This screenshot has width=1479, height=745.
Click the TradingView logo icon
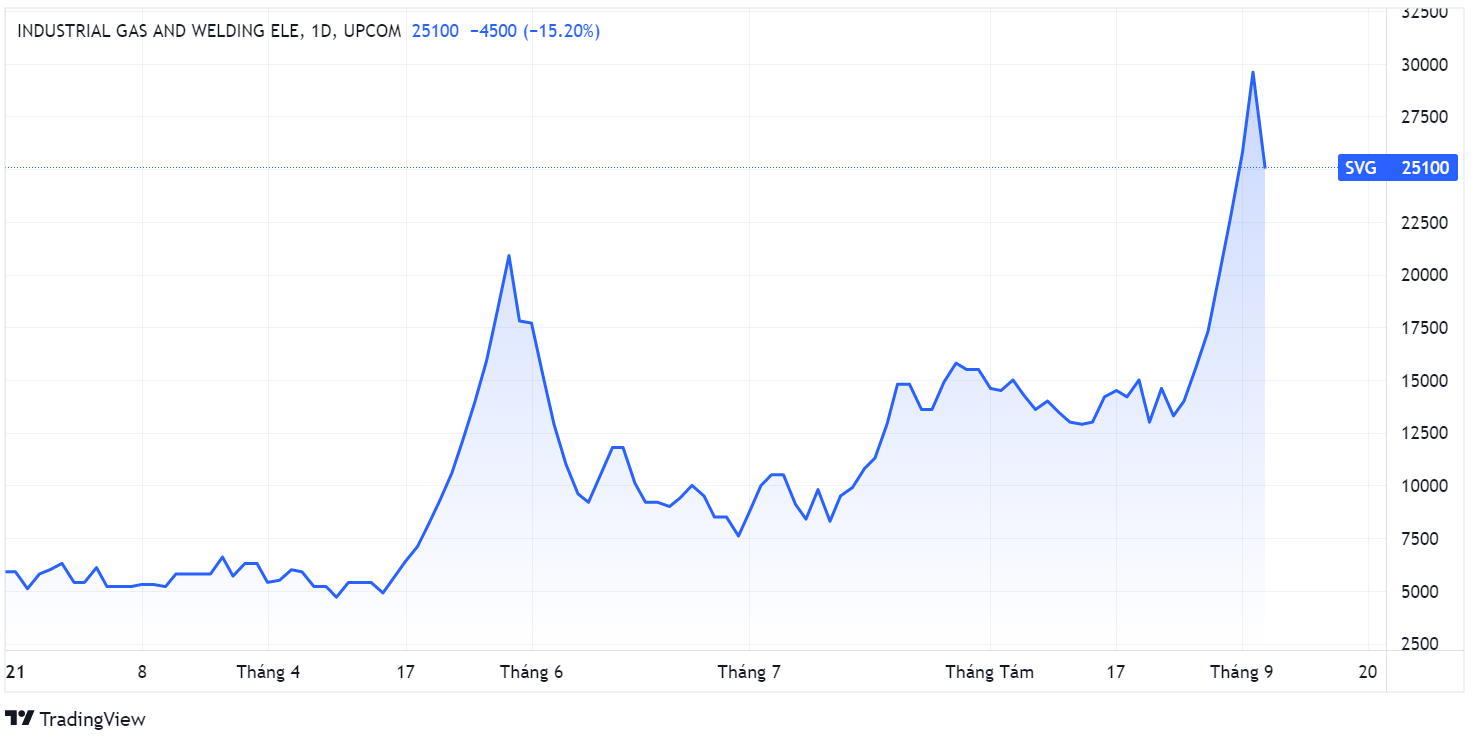(x=20, y=718)
